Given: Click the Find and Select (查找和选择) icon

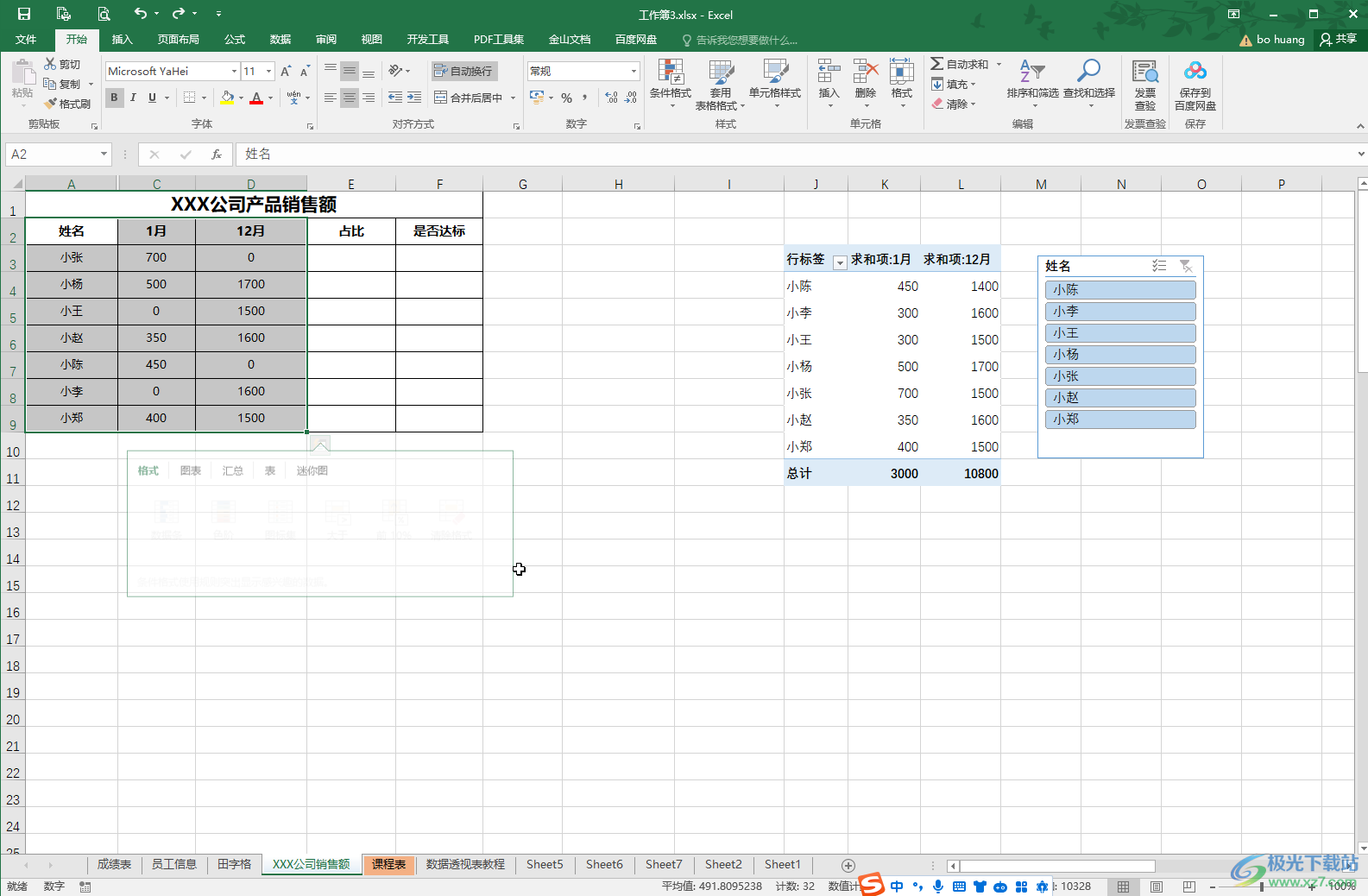Looking at the screenshot, I should coord(1088,73).
